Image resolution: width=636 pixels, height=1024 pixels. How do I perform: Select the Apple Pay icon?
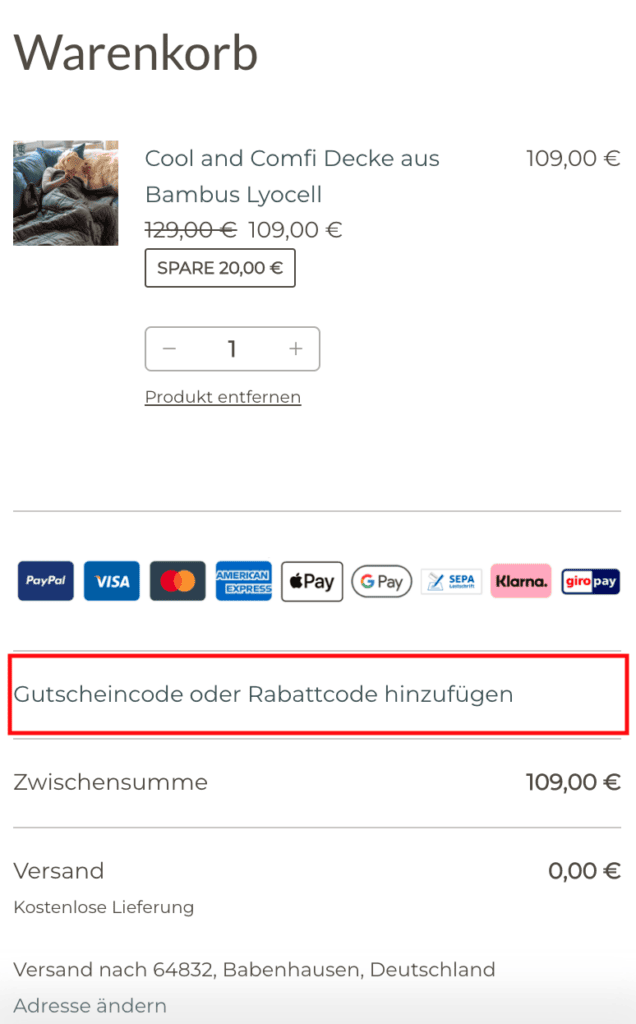tap(312, 581)
